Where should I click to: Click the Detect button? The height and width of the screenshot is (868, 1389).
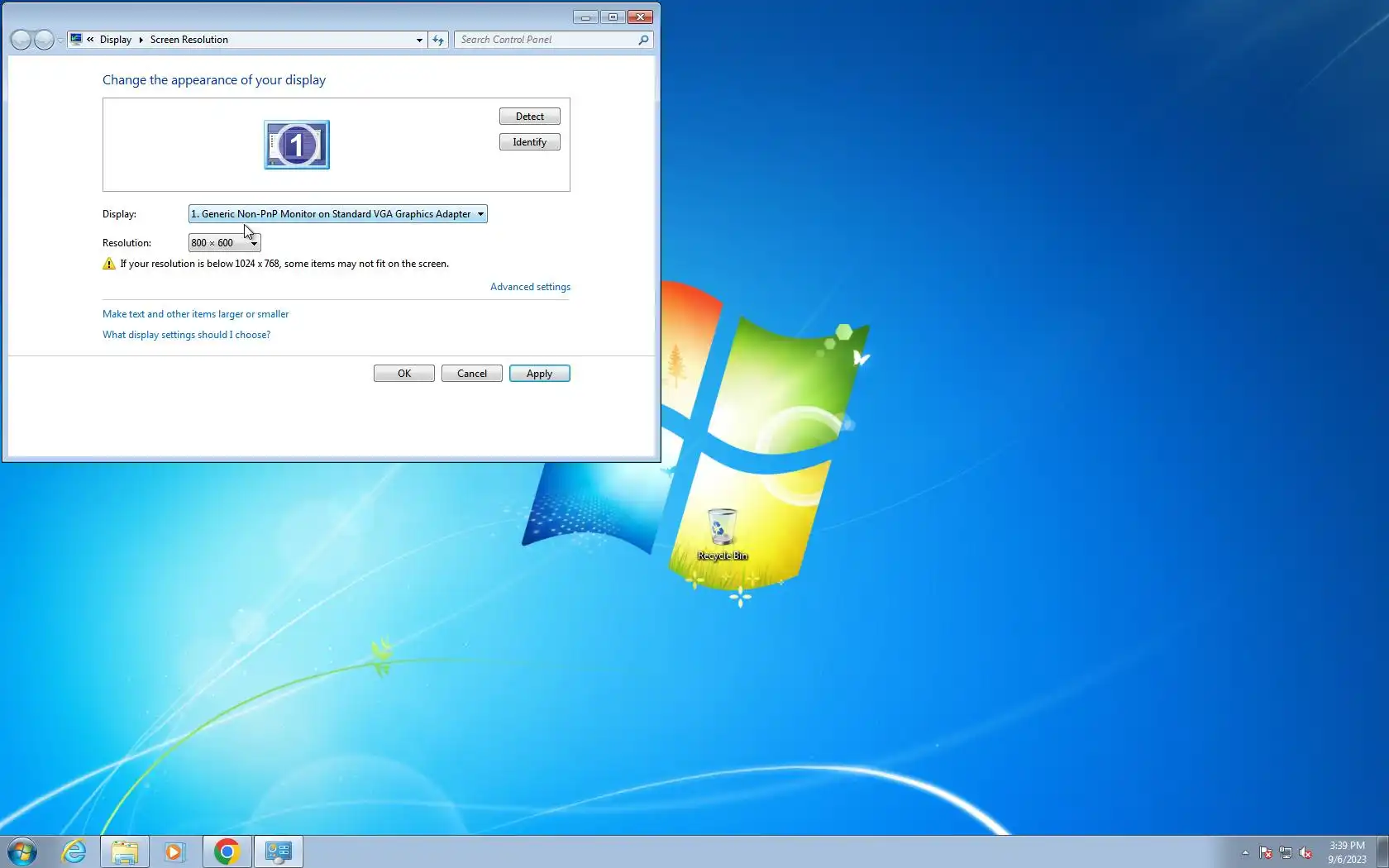[530, 117]
